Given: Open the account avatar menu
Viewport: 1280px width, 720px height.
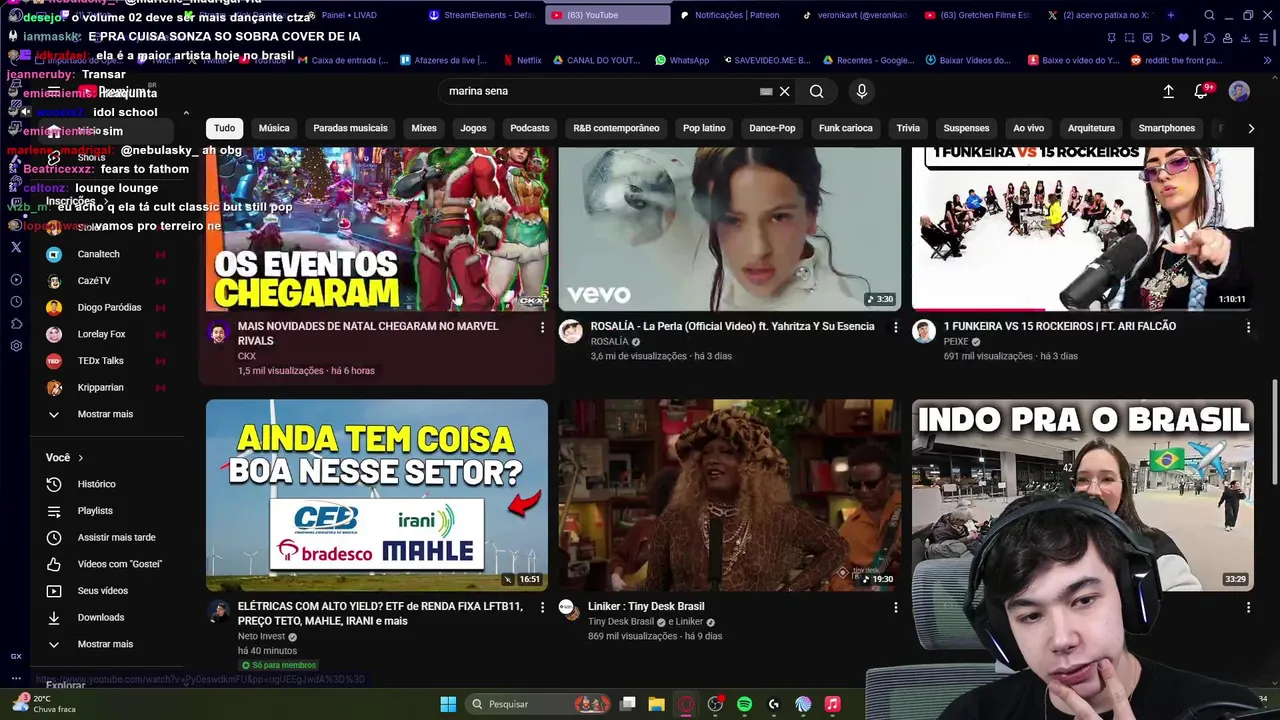Looking at the screenshot, I should tap(1239, 91).
